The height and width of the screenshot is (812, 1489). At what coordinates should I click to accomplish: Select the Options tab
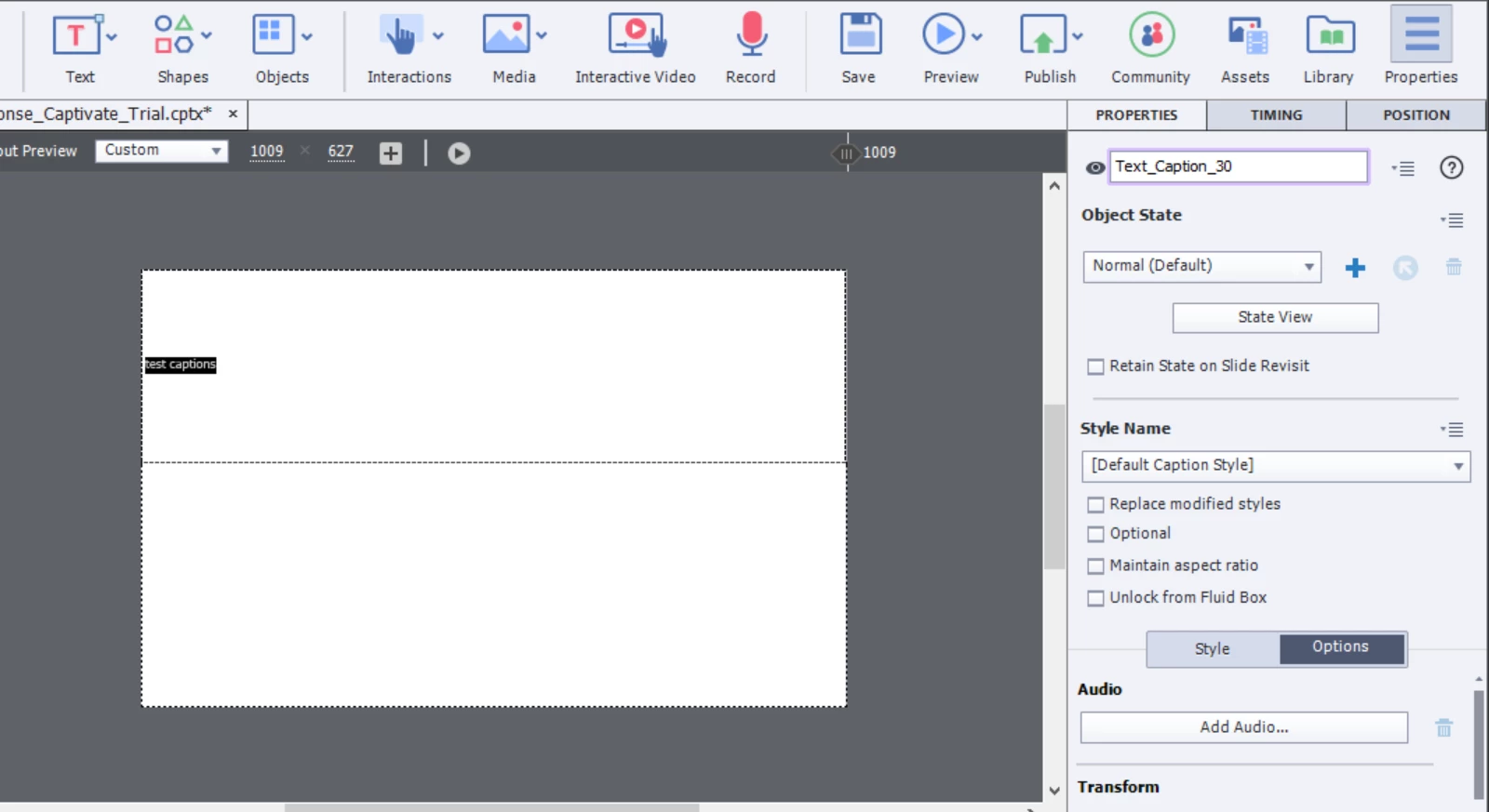pyautogui.click(x=1341, y=648)
